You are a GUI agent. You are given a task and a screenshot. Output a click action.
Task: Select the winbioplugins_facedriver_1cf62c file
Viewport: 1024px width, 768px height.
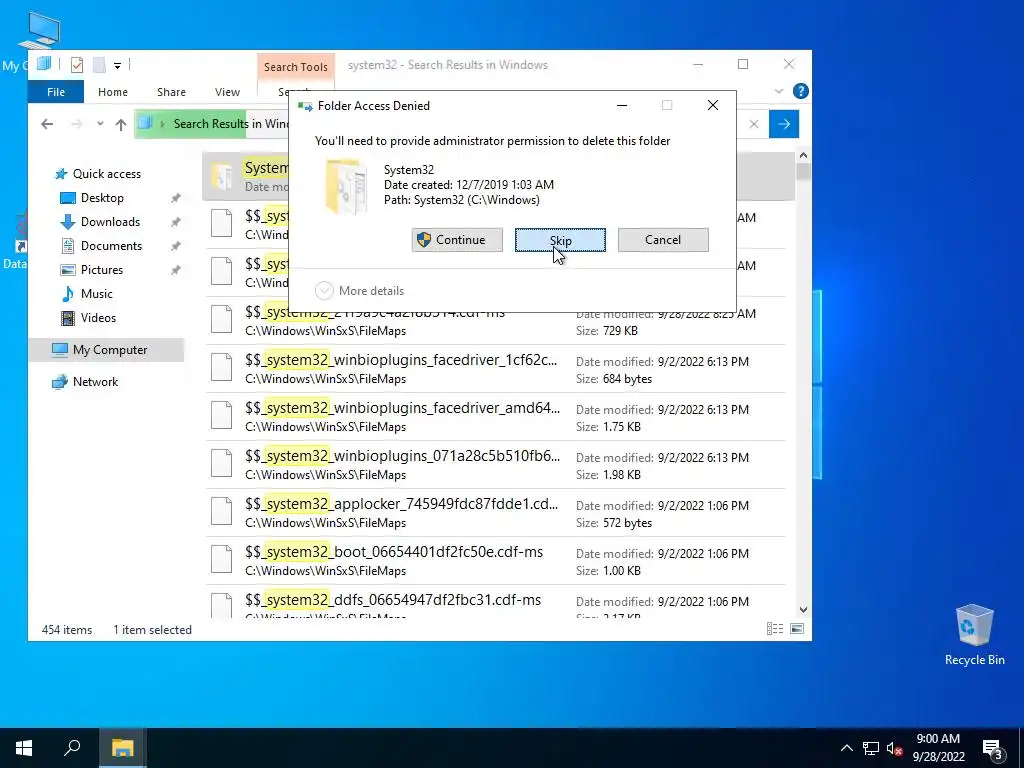496,369
